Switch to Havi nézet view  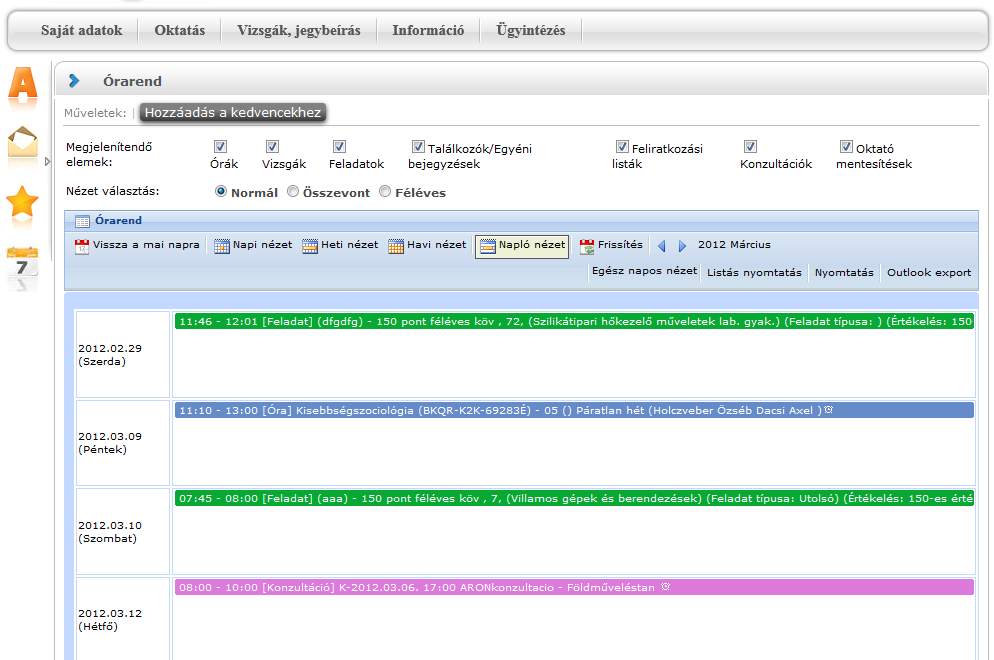coord(436,245)
